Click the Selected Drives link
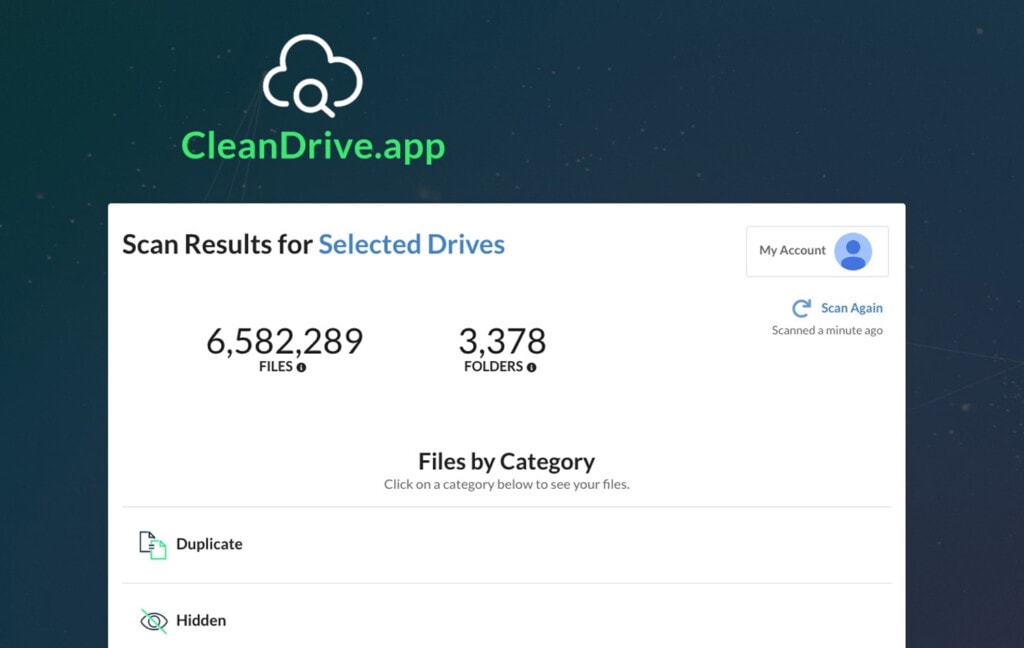Viewport: 1024px width, 648px height. [x=411, y=244]
